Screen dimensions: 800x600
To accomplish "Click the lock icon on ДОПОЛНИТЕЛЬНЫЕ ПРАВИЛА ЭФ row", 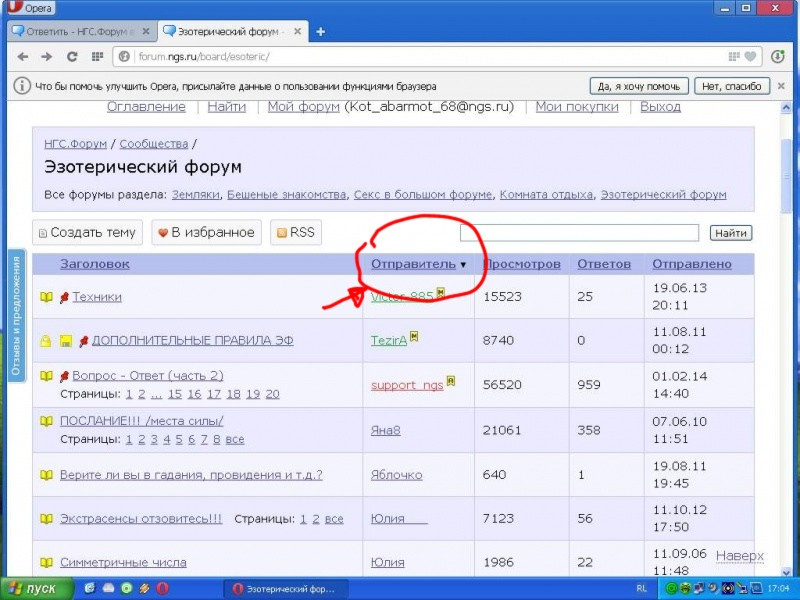I will click(x=45, y=341).
